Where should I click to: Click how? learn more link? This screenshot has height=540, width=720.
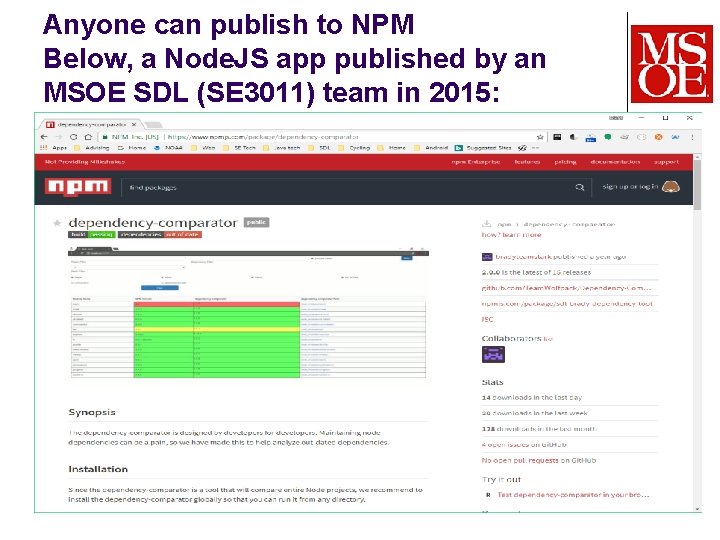coord(511,235)
